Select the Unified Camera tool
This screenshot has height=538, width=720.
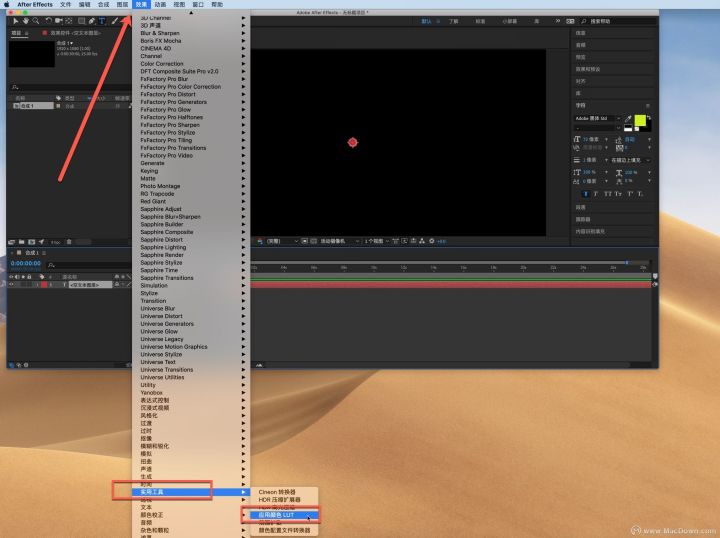point(59,21)
